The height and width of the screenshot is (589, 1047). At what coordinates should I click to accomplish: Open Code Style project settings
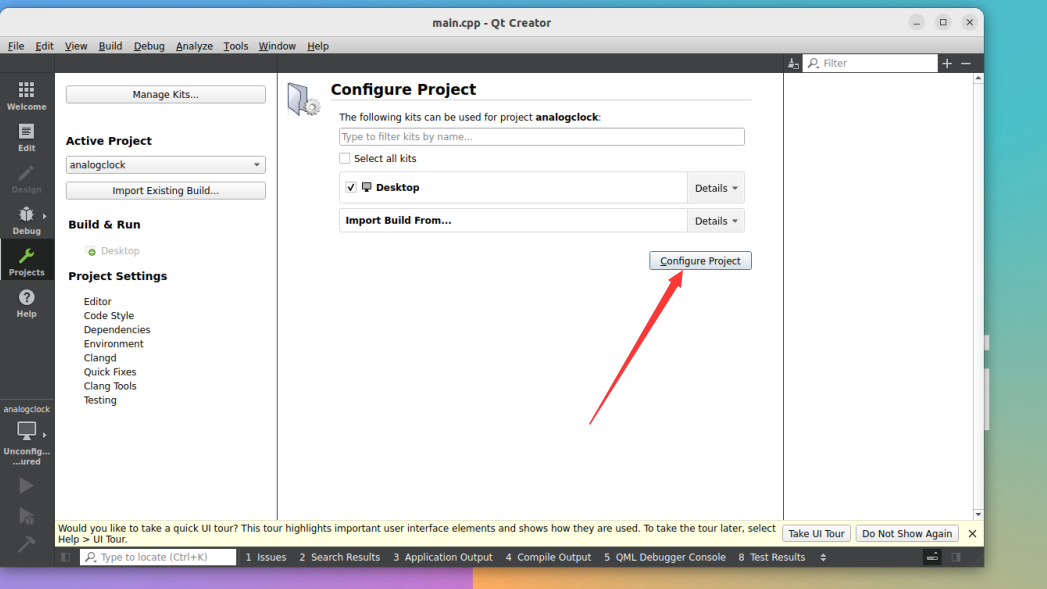pos(109,316)
